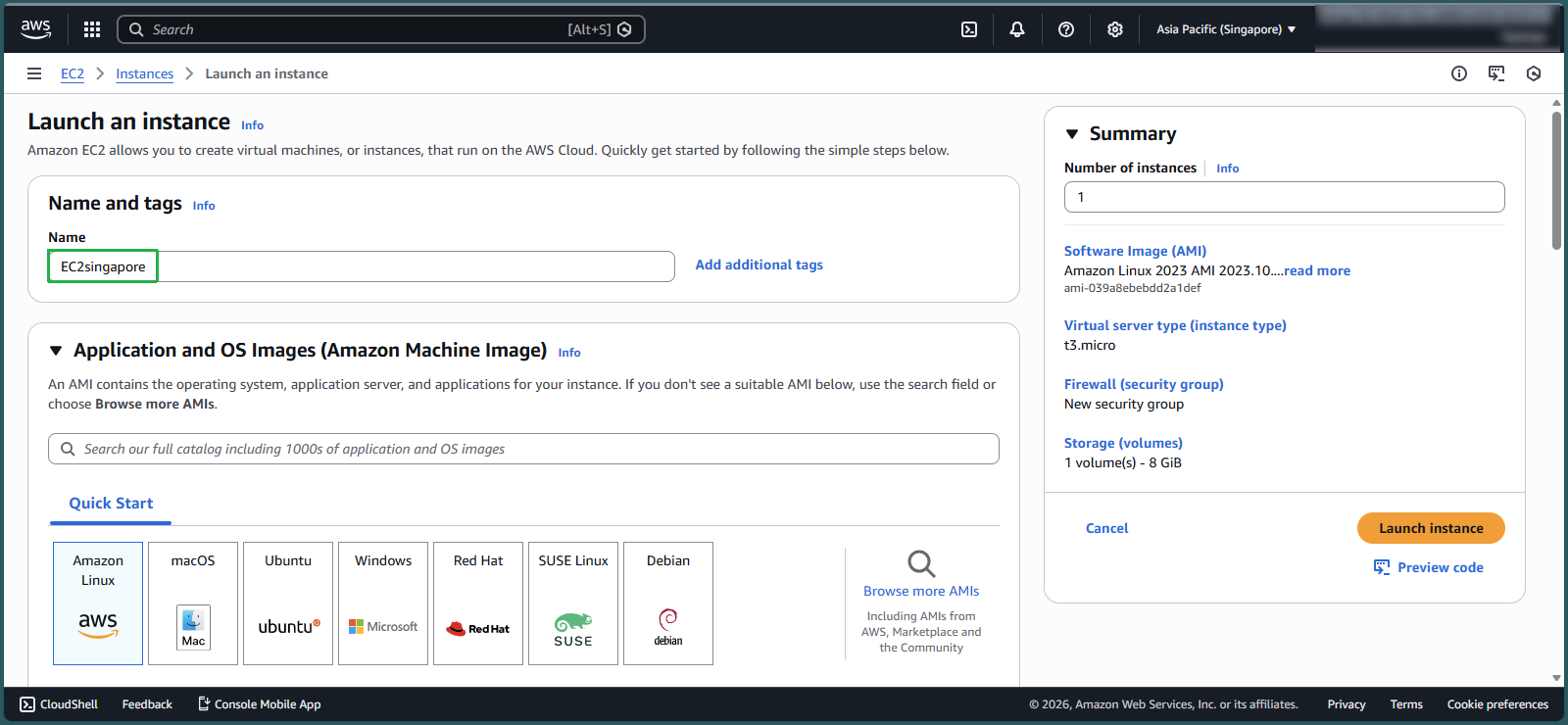Open the tutorials screen icon below the top bar
1568x725 pixels.
point(1496,73)
